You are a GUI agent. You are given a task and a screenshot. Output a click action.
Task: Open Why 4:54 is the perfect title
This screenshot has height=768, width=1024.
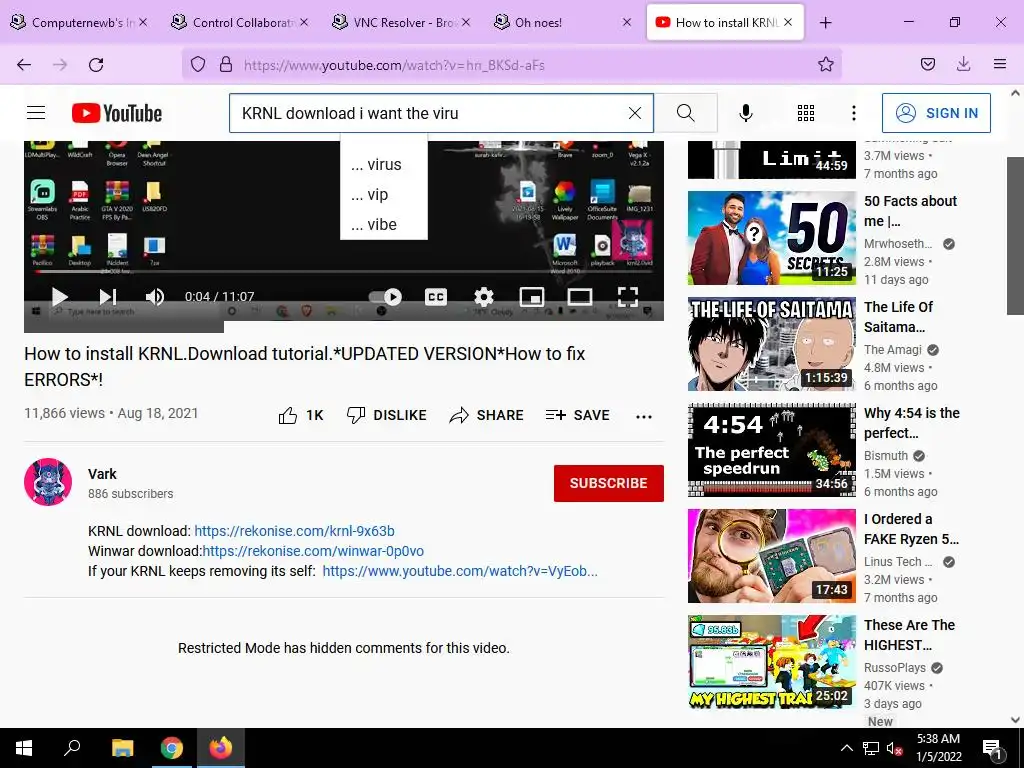tap(912, 423)
